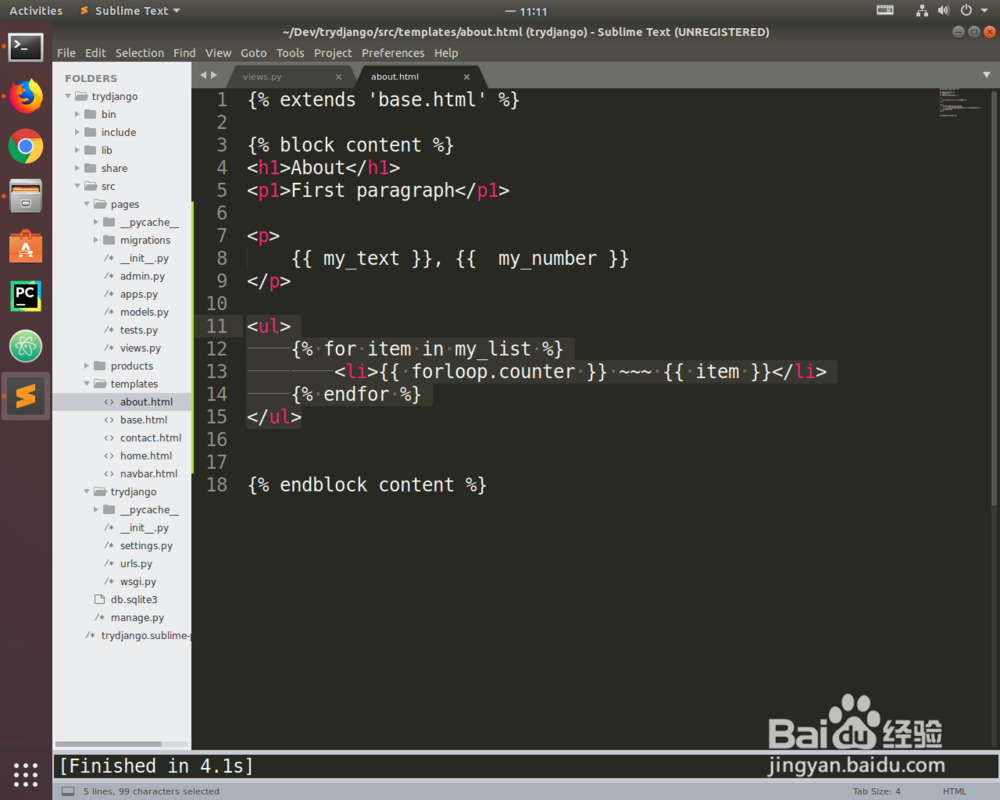Open manage.py in the sidebar

point(137,618)
